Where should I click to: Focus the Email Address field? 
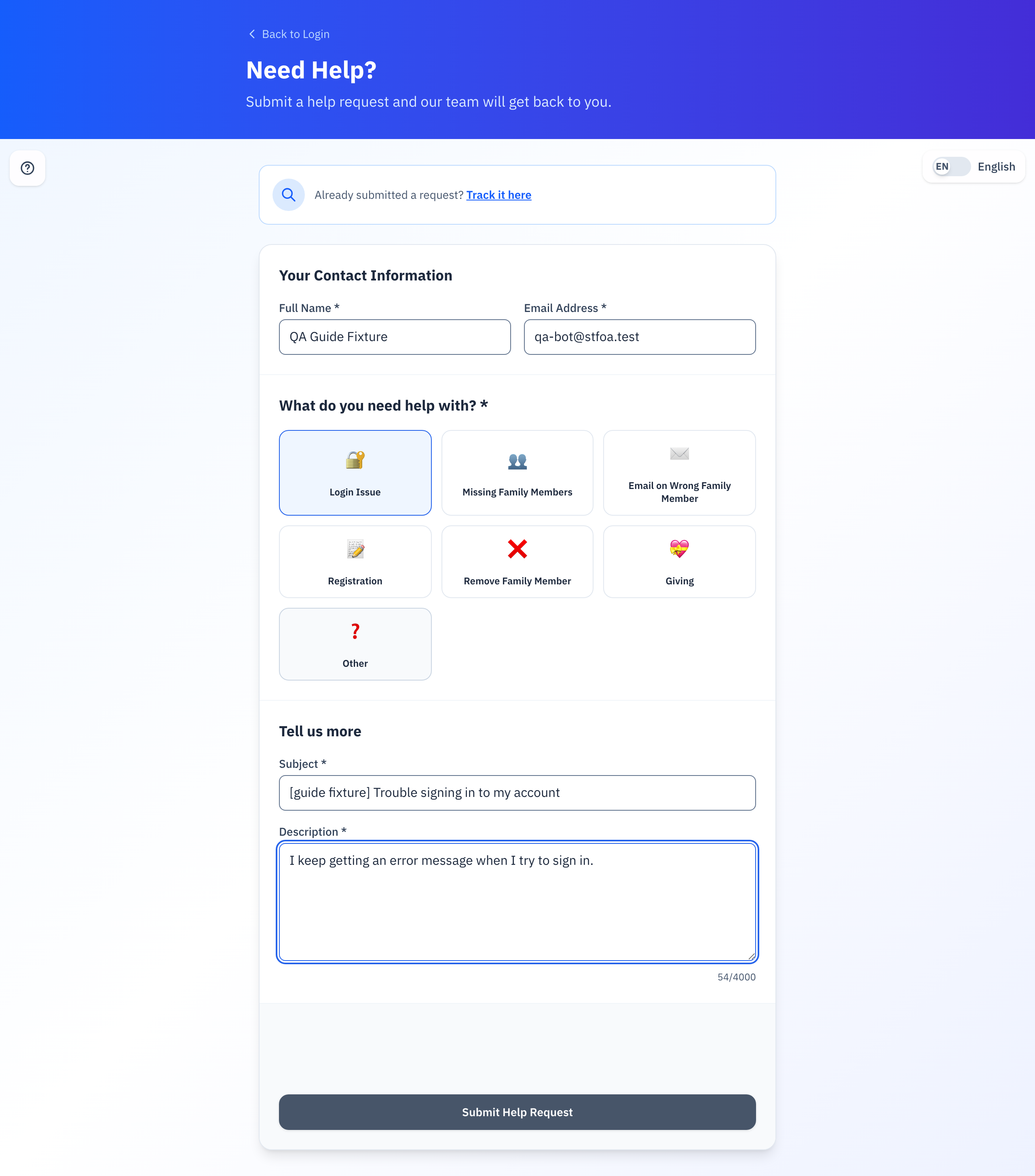(x=640, y=337)
